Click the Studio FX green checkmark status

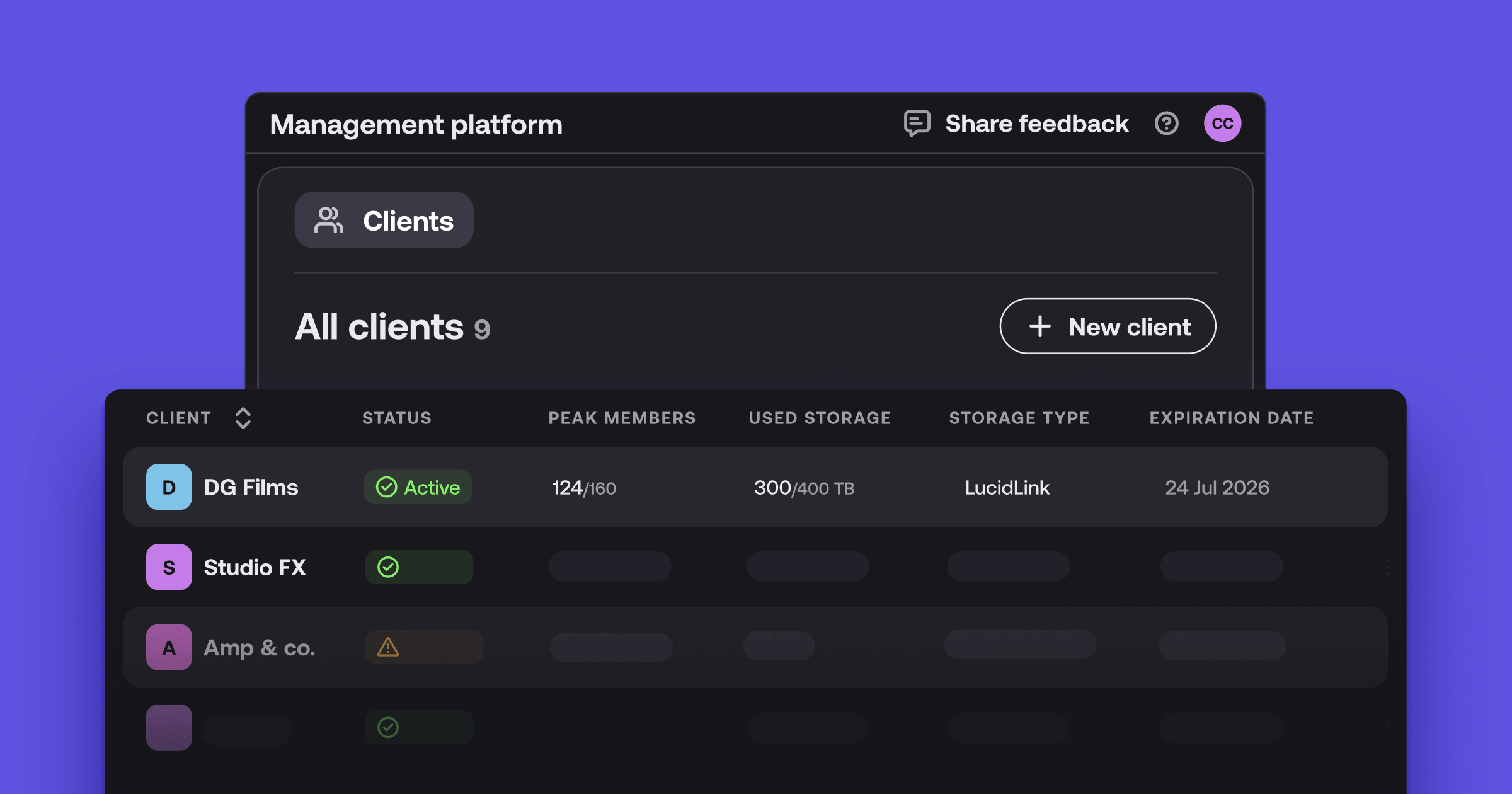pos(388,567)
